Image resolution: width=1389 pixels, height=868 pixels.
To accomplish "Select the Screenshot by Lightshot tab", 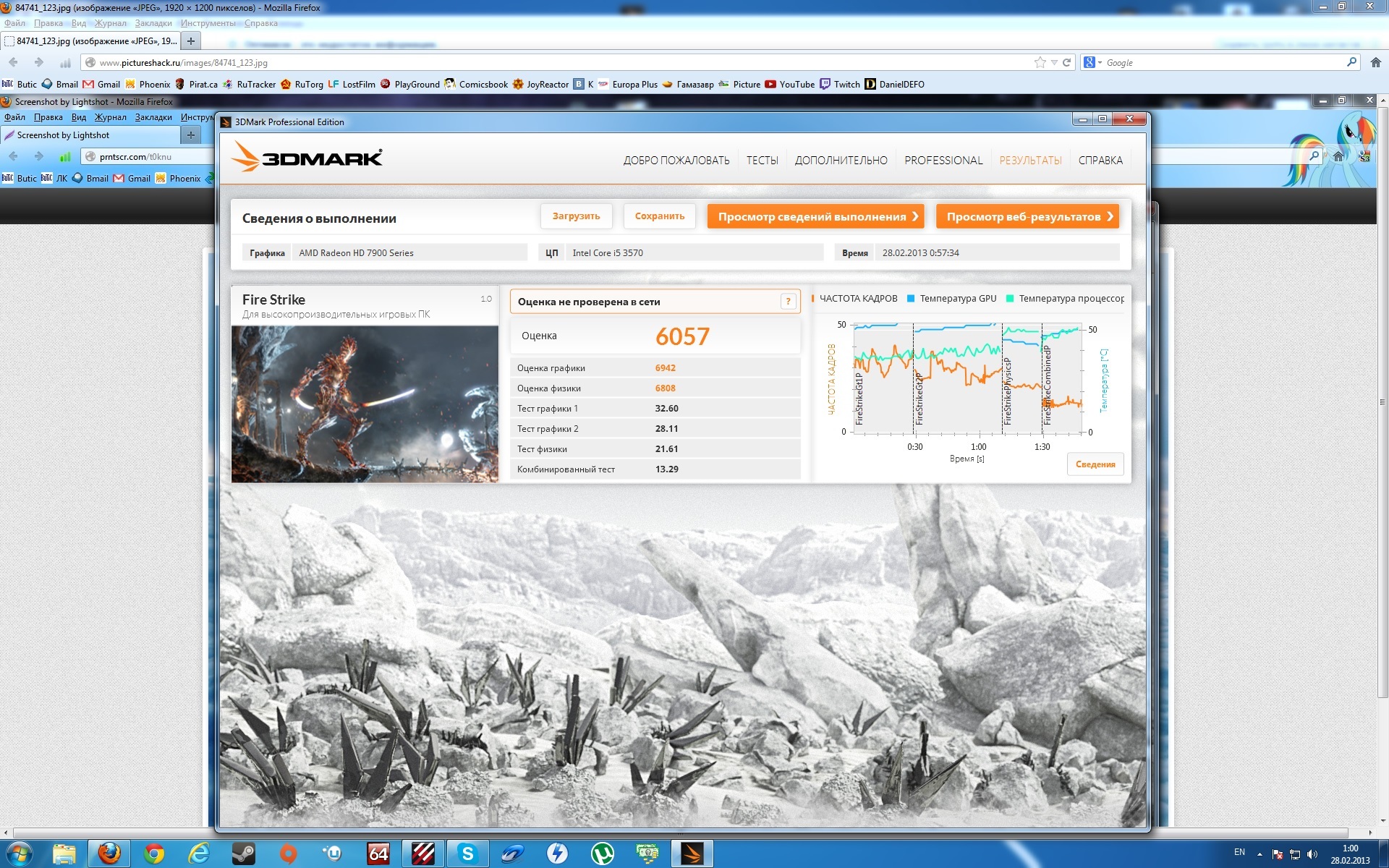I will (x=90, y=135).
